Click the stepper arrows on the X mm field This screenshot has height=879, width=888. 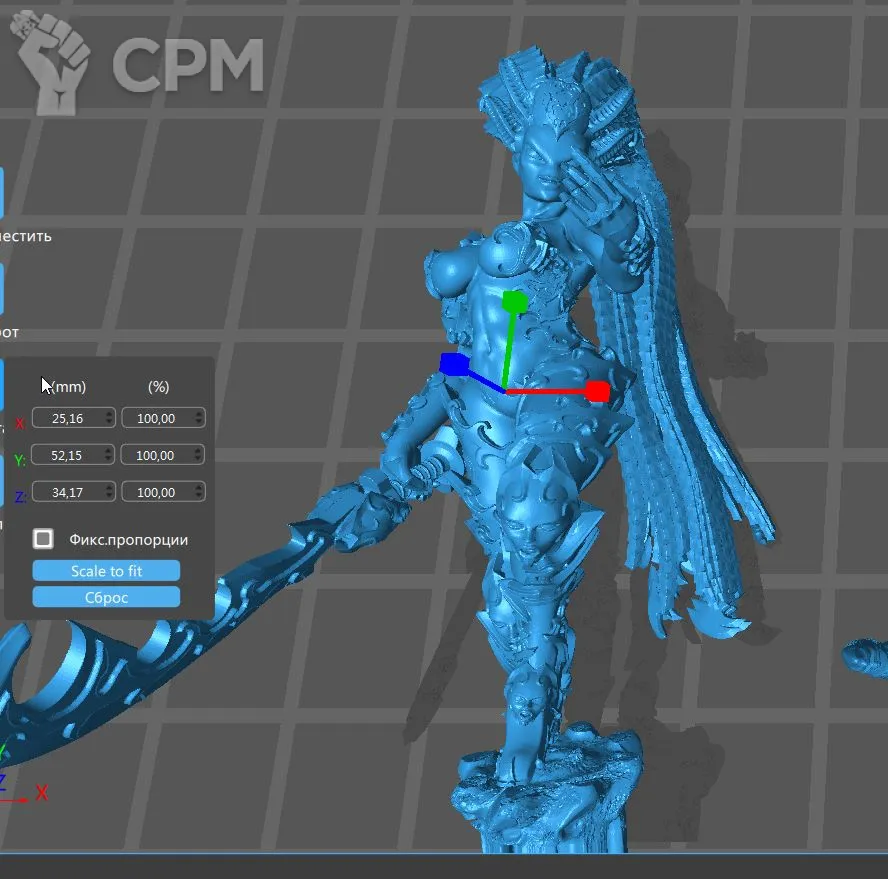click(x=109, y=418)
